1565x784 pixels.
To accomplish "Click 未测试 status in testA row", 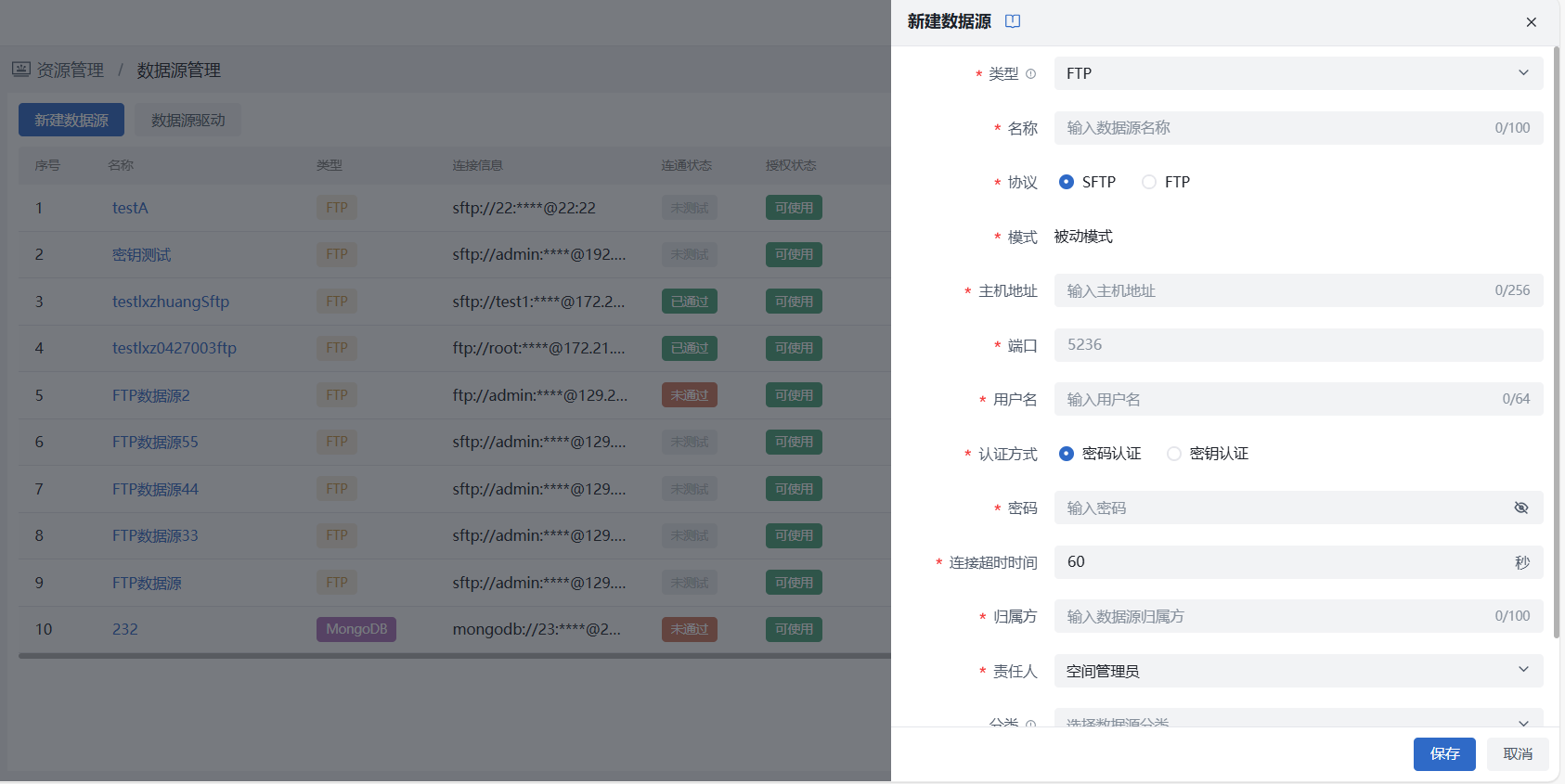I will [x=690, y=208].
